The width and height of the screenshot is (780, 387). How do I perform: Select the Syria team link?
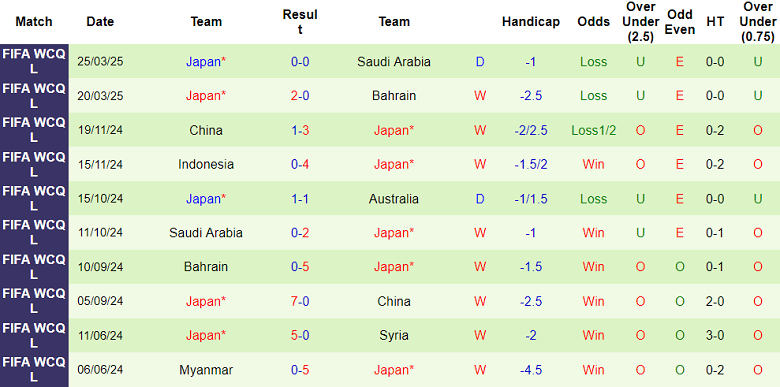(393, 335)
